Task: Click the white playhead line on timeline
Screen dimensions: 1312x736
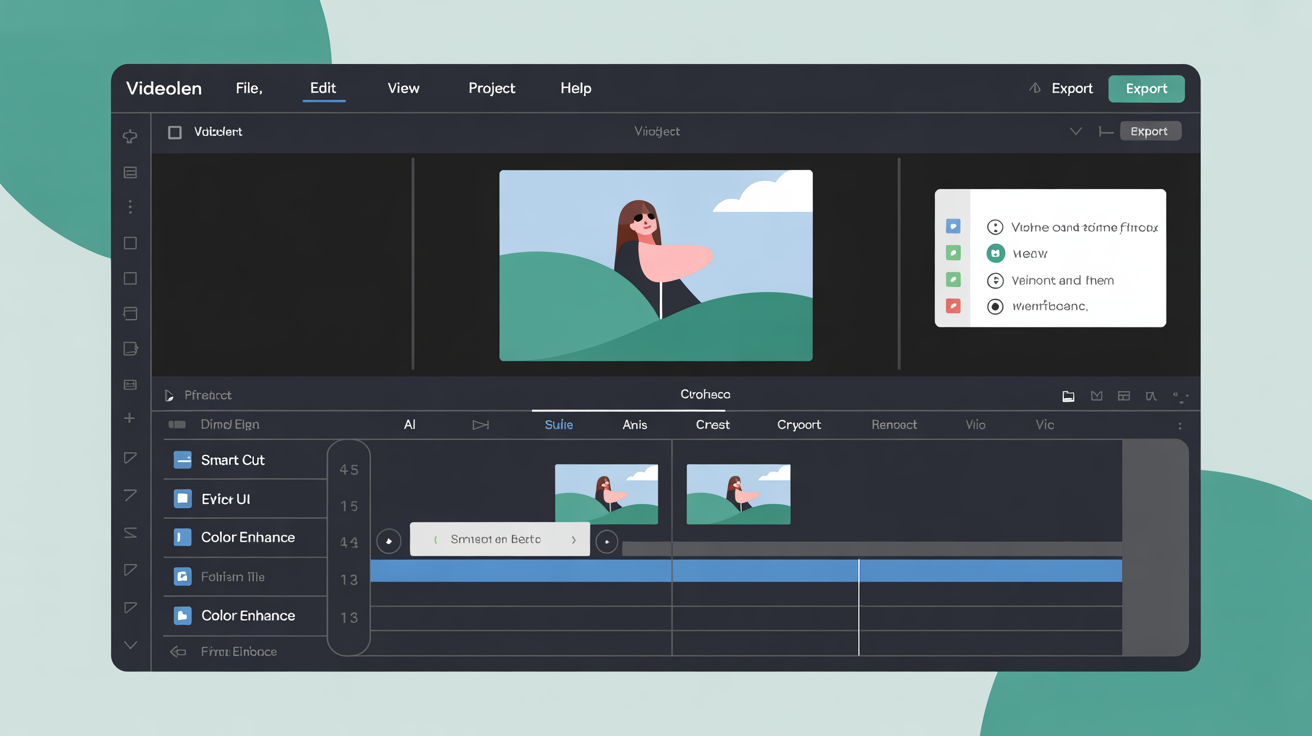Action: coord(859,607)
